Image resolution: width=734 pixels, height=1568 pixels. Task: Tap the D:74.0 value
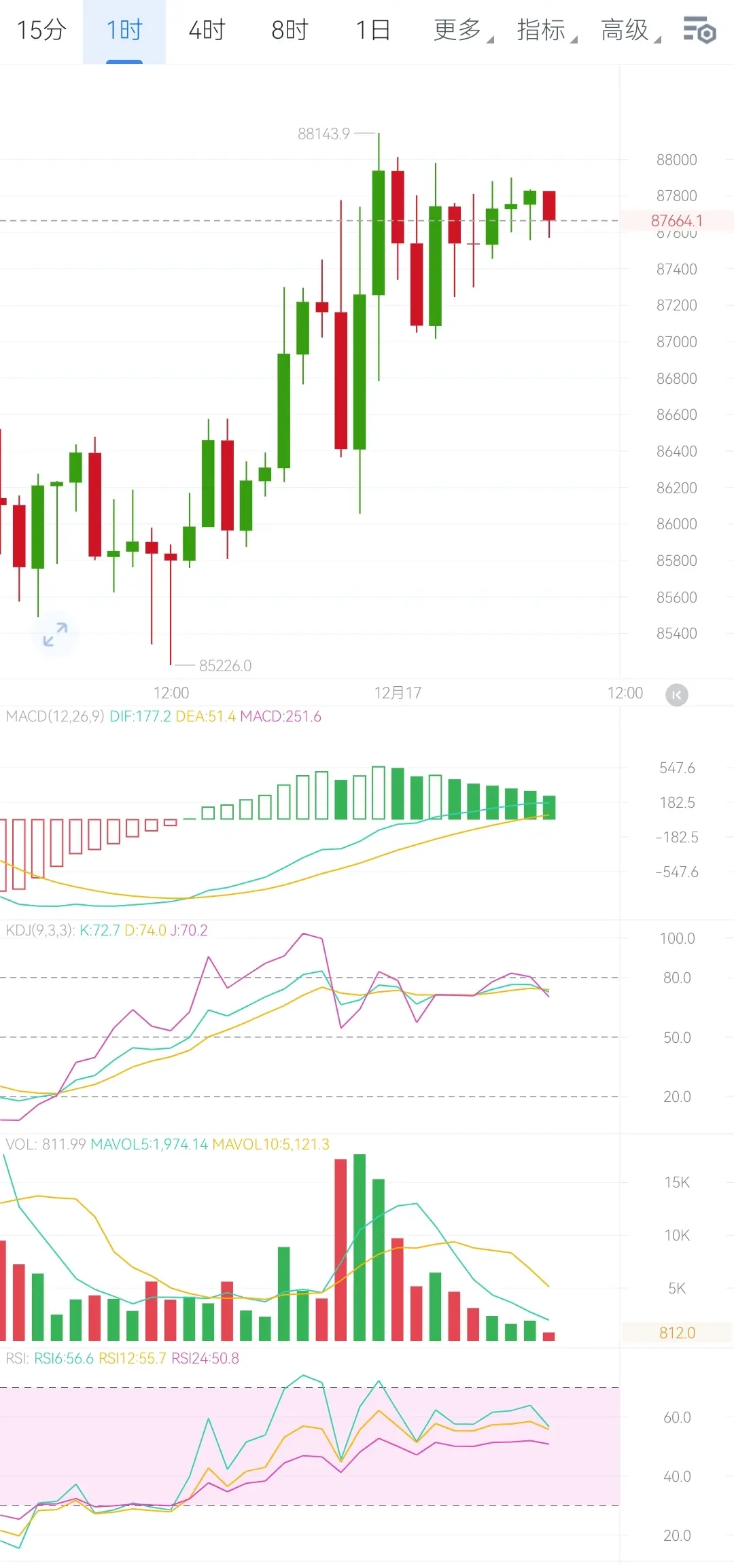pos(145,930)
